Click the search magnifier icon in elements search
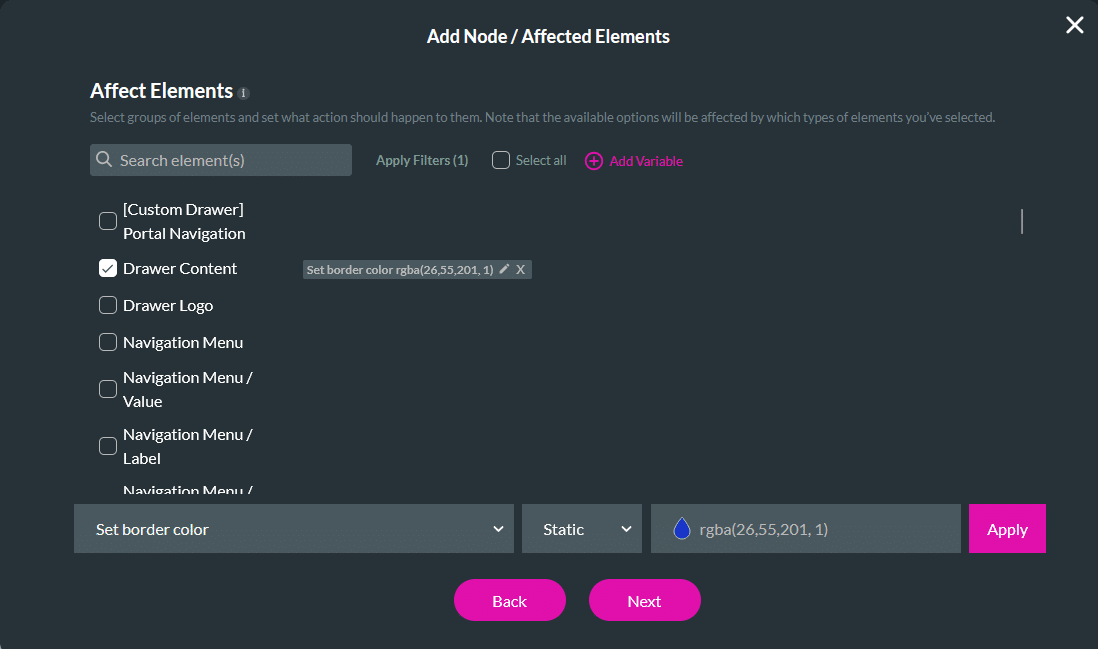Screen dimensions: 1098x649 coord(104,160)
